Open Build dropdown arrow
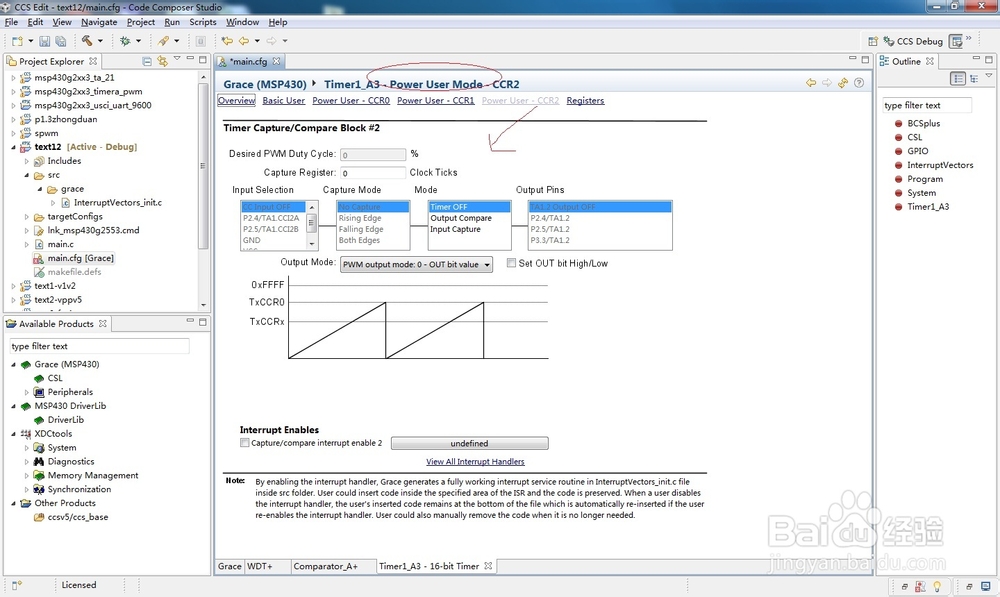The width and height of the screenshot is (1000, 597). pos(100,41)
